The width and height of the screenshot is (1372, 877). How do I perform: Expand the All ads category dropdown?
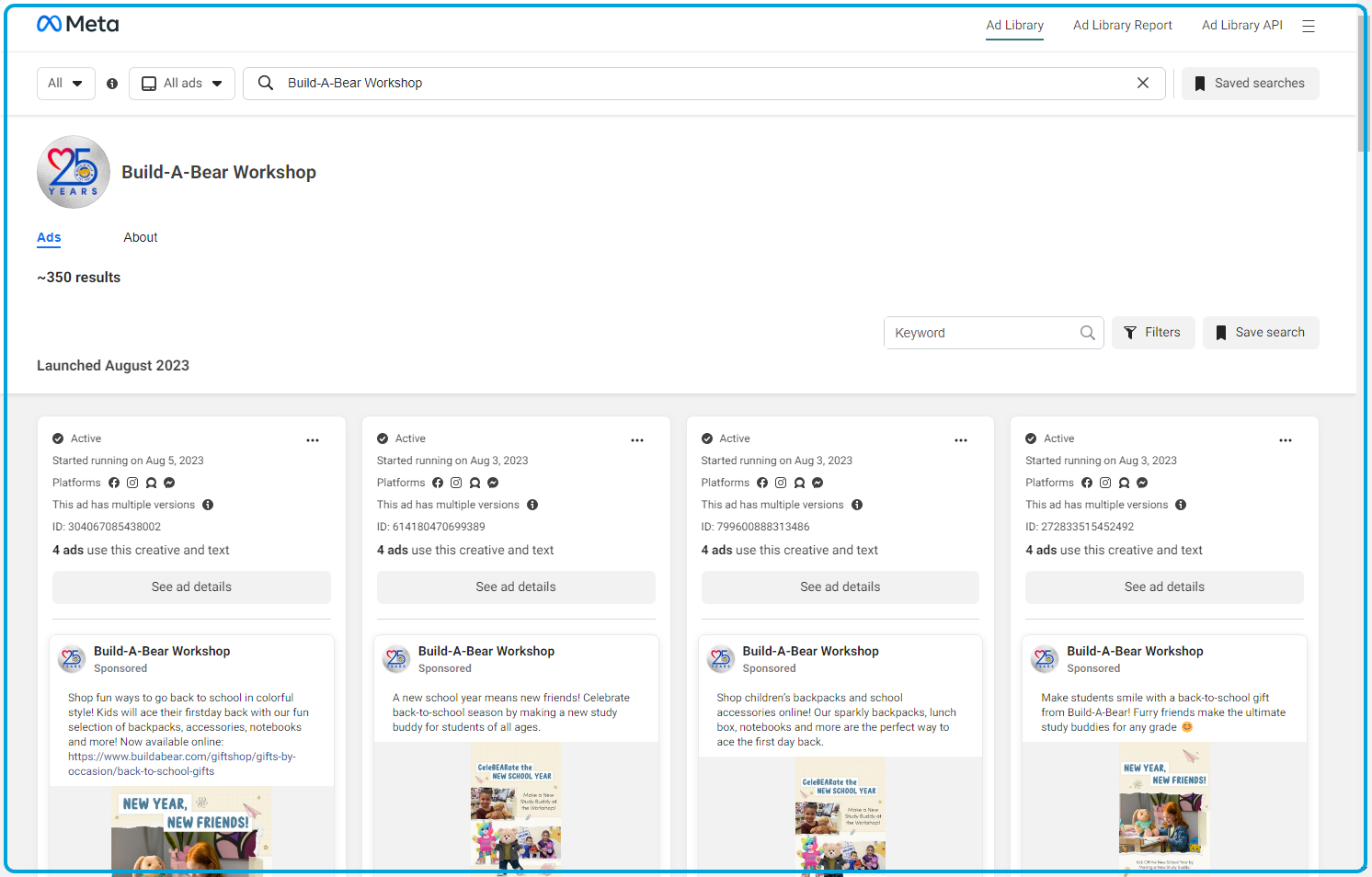point(182,84)
